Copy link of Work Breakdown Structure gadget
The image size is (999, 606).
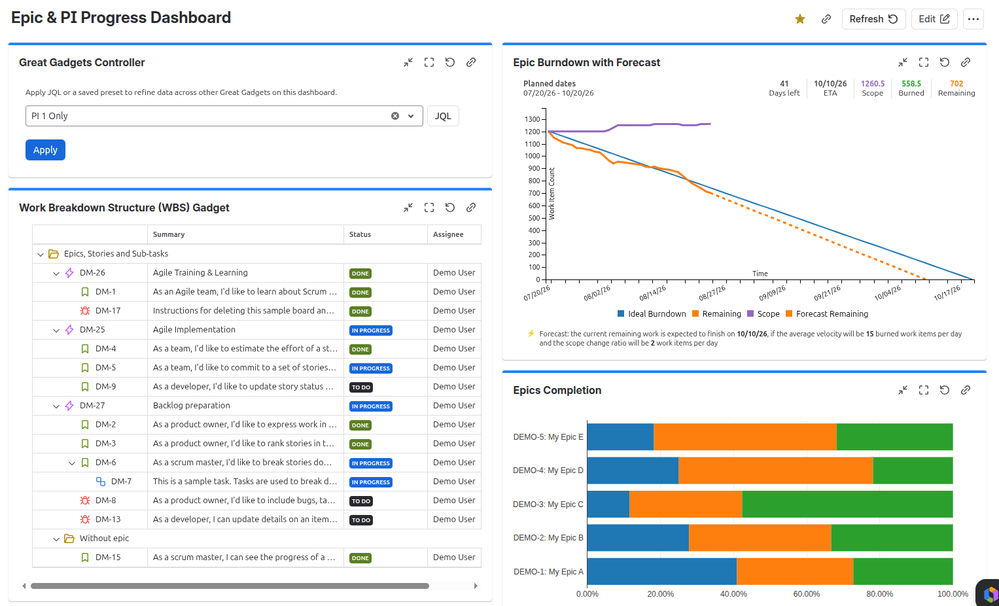(x=471, y=208)
